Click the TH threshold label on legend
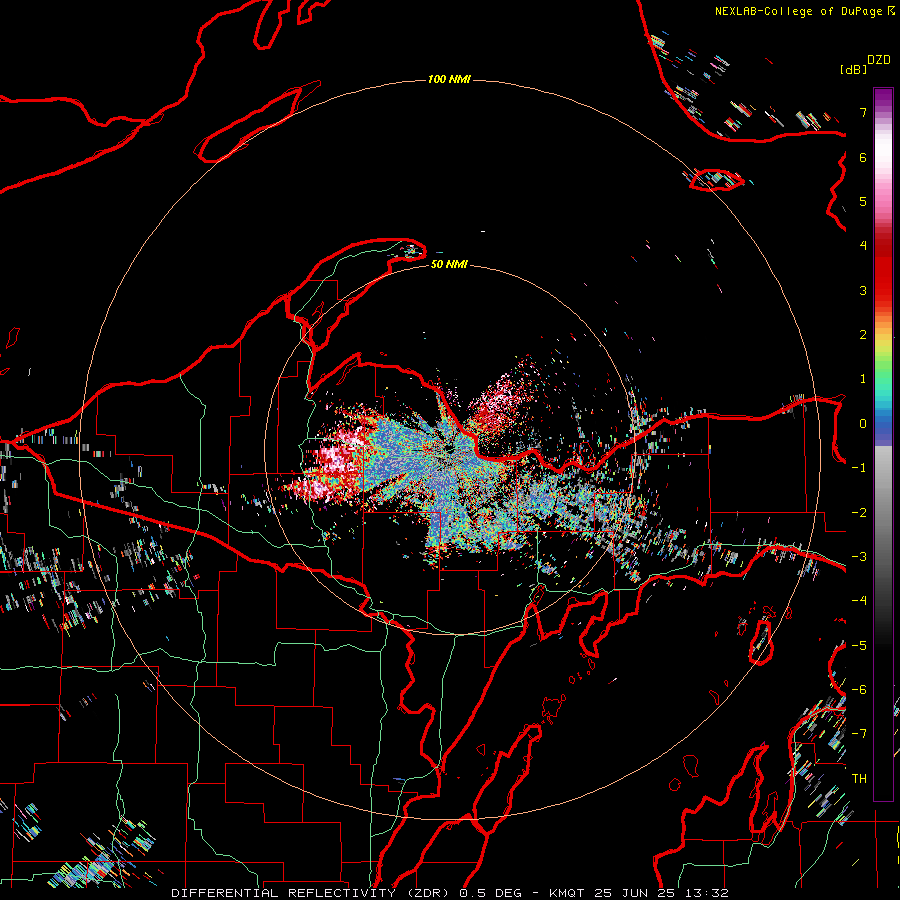The width and height of the screenshot is (900, 900). coord(859,778)
